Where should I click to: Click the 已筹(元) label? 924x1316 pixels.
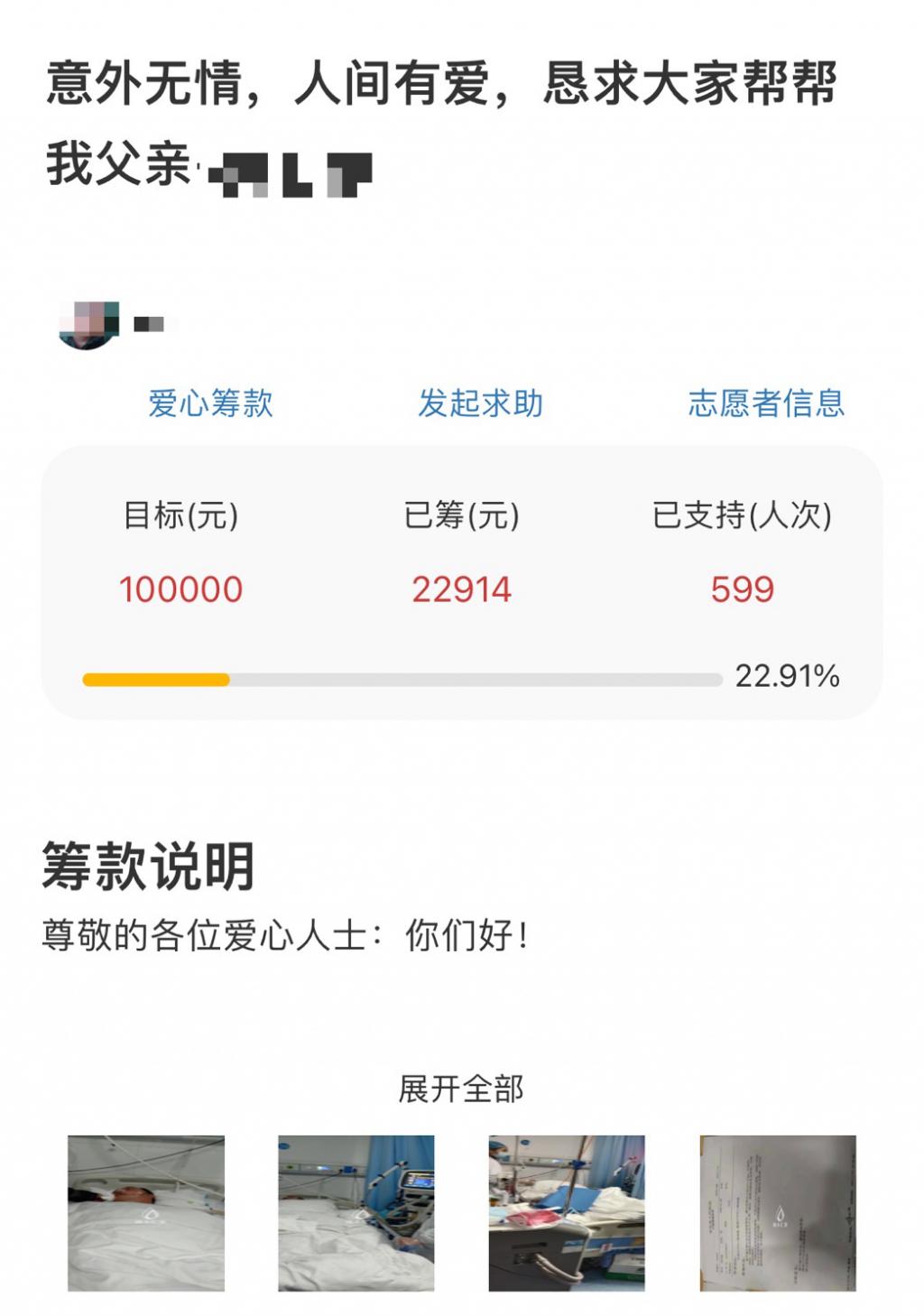(x=461, y=515)
